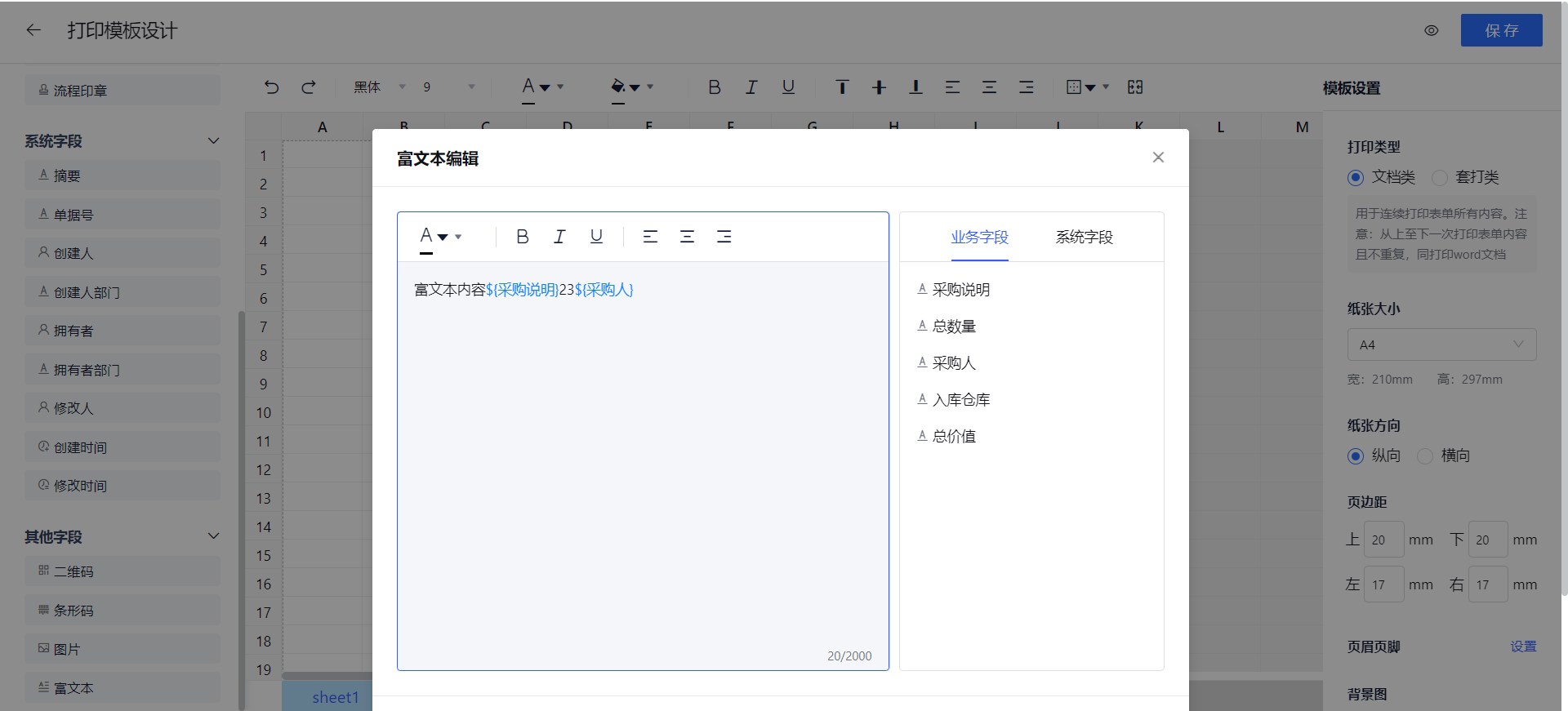Insert 总价值 field
The width and height of the screenshot is (1568, 711).
[947, 437]
